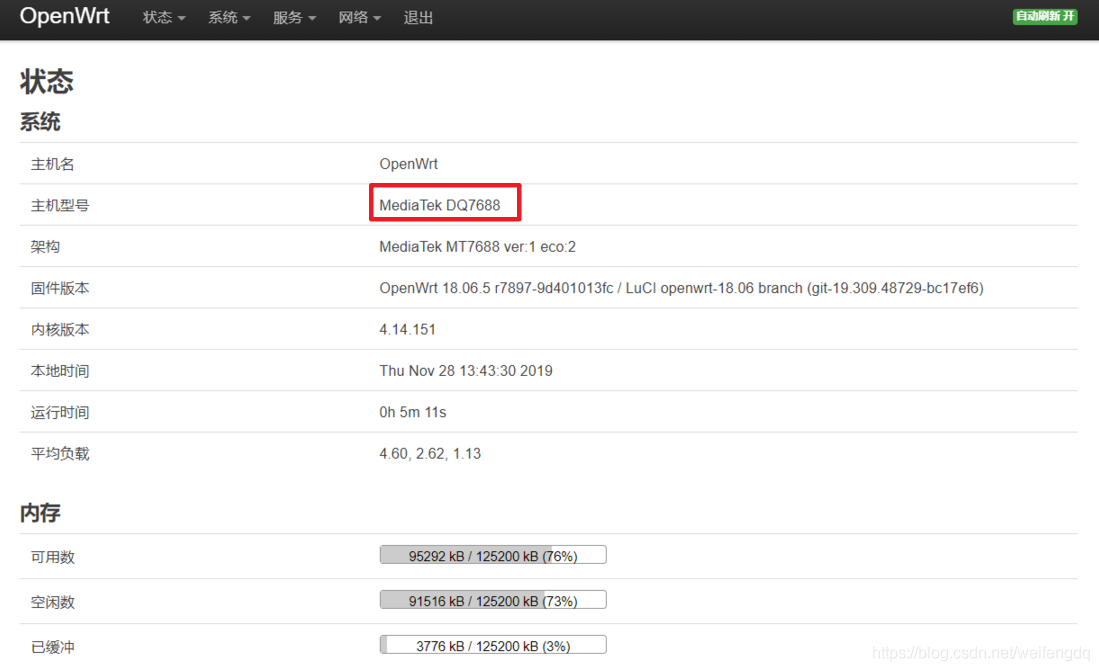Viewport: 1099px width, 671px height.
Task: Select the hostname value OpenWrt
Action: pos(409,164)
